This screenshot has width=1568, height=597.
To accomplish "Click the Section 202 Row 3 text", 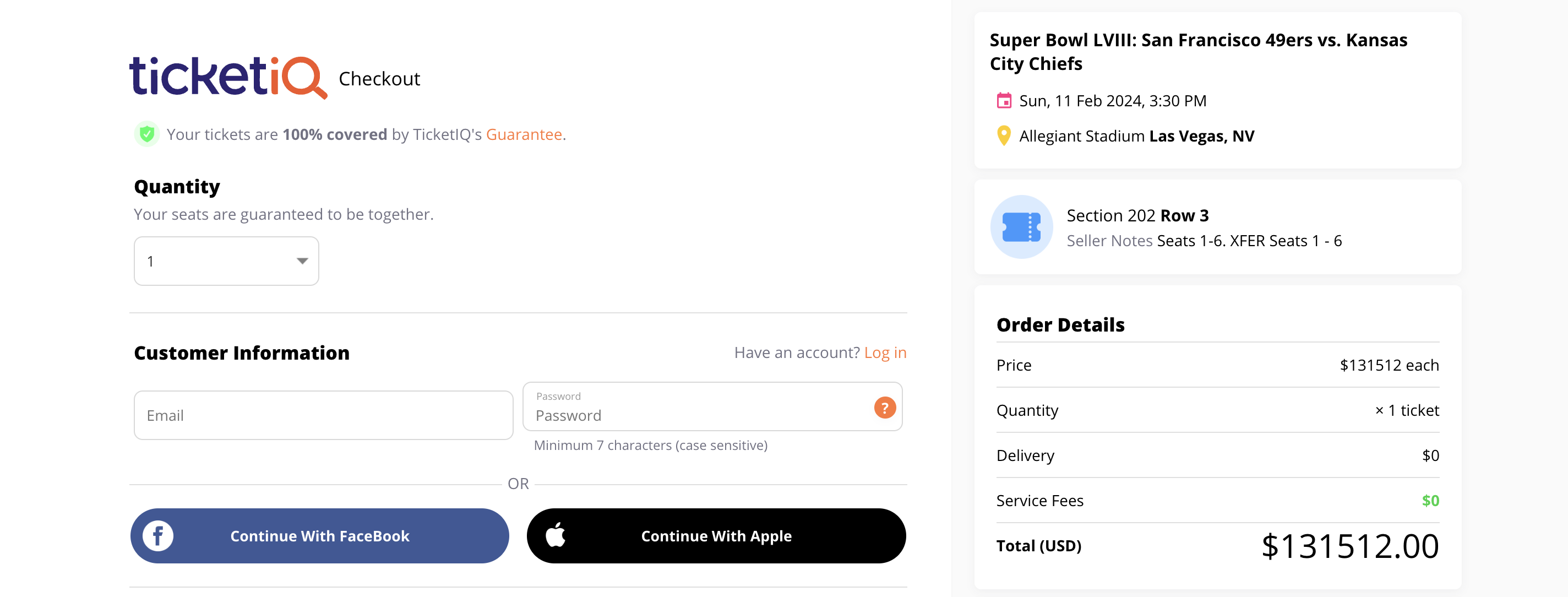I will tap(1137, 216).
